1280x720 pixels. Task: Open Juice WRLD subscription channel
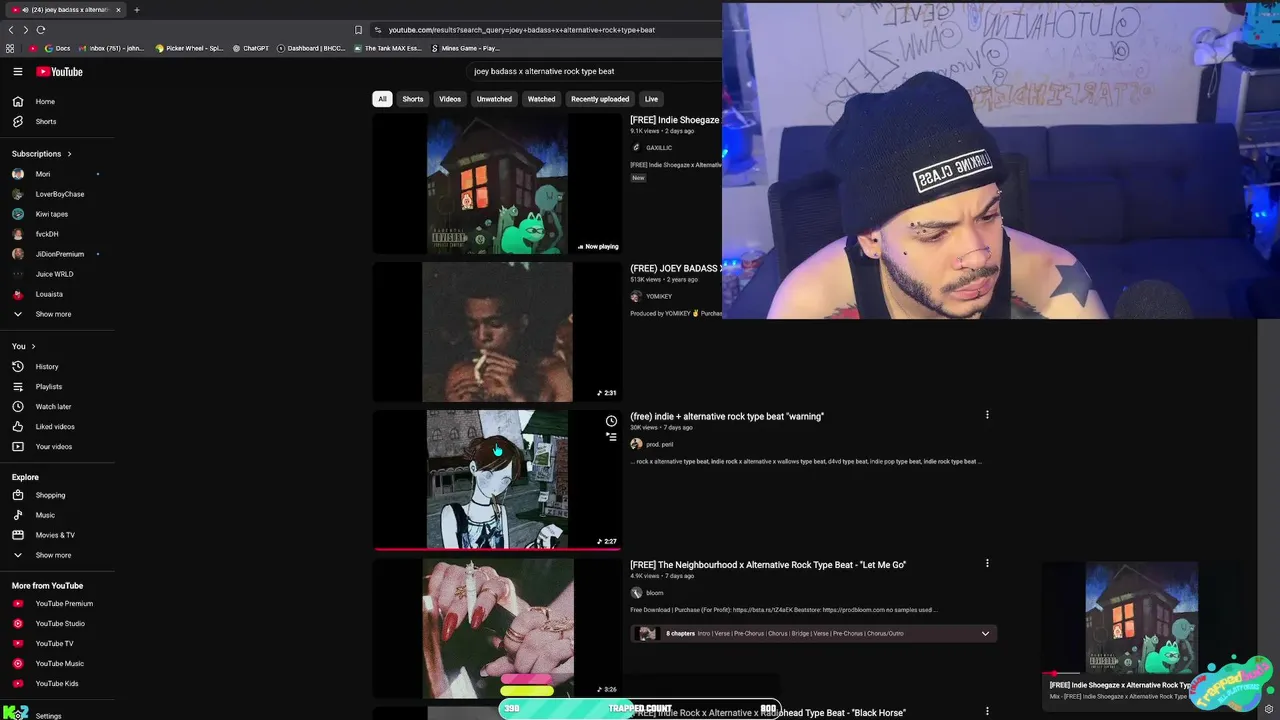tap(54, 274)
